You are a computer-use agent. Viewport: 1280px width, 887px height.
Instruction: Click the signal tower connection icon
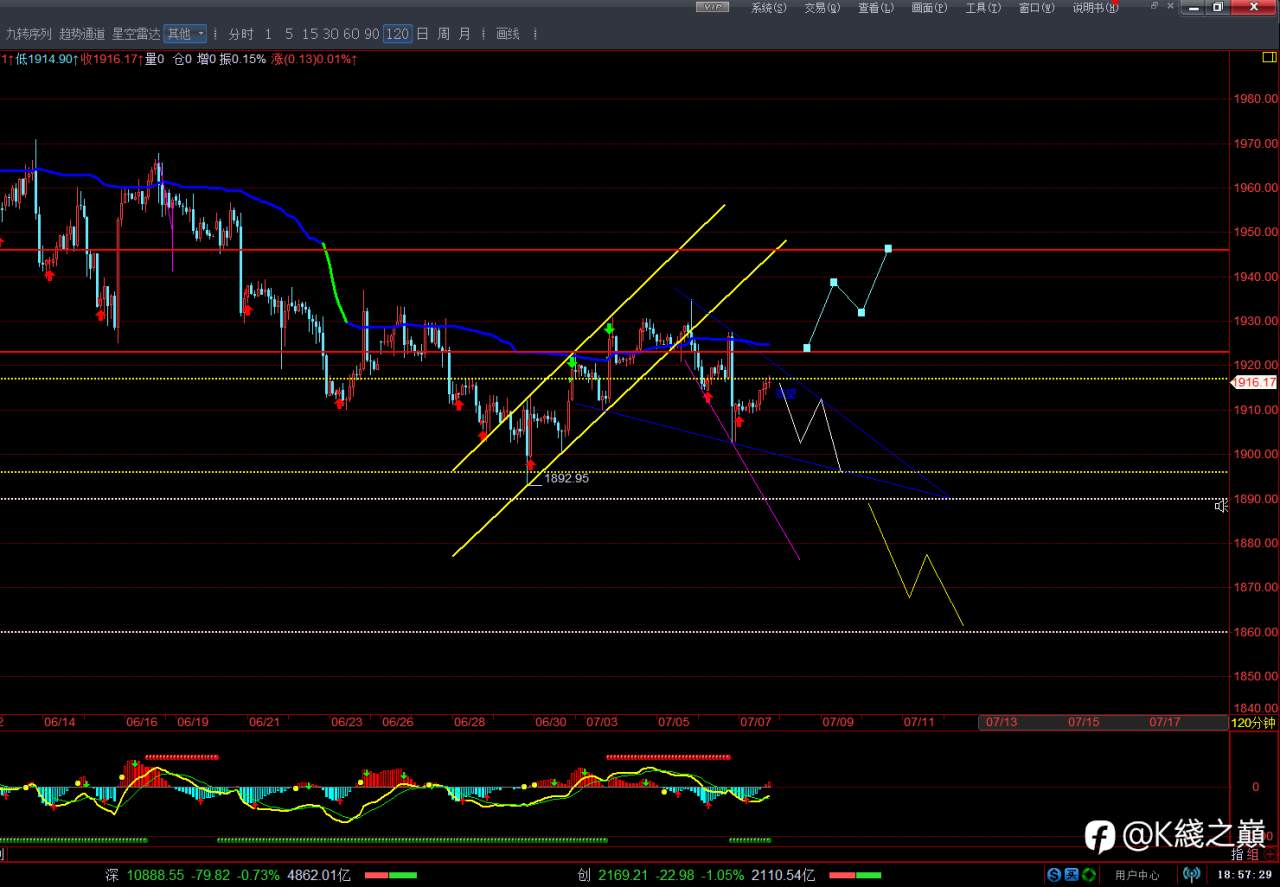[1191, 875]
